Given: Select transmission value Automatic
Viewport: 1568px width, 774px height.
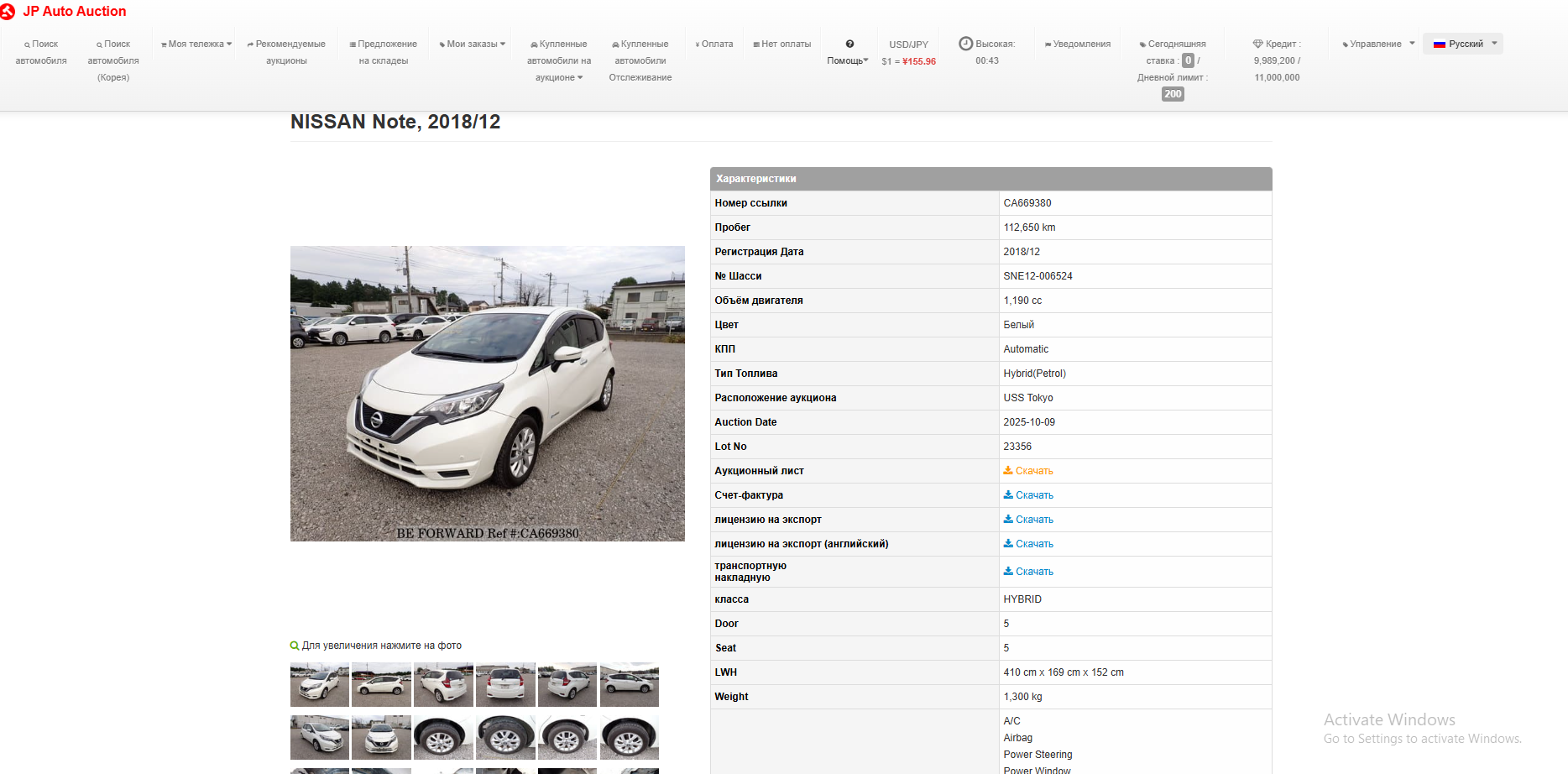Looking at the screenshot, I should coord(1026,349).
